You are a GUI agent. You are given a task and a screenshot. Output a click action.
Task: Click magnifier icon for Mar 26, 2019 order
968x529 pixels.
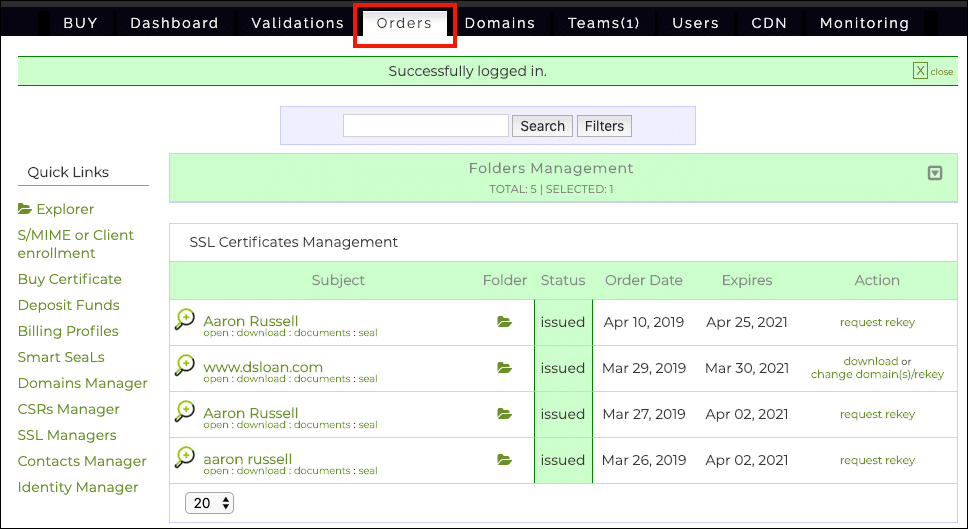pyautogui.click(x=184, y=458)
